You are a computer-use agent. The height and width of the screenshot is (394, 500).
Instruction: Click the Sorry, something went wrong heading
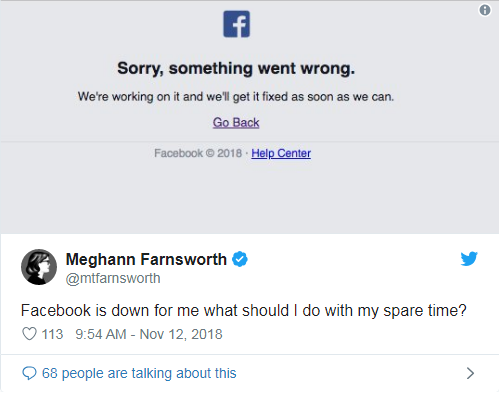(x=236, y=68)
